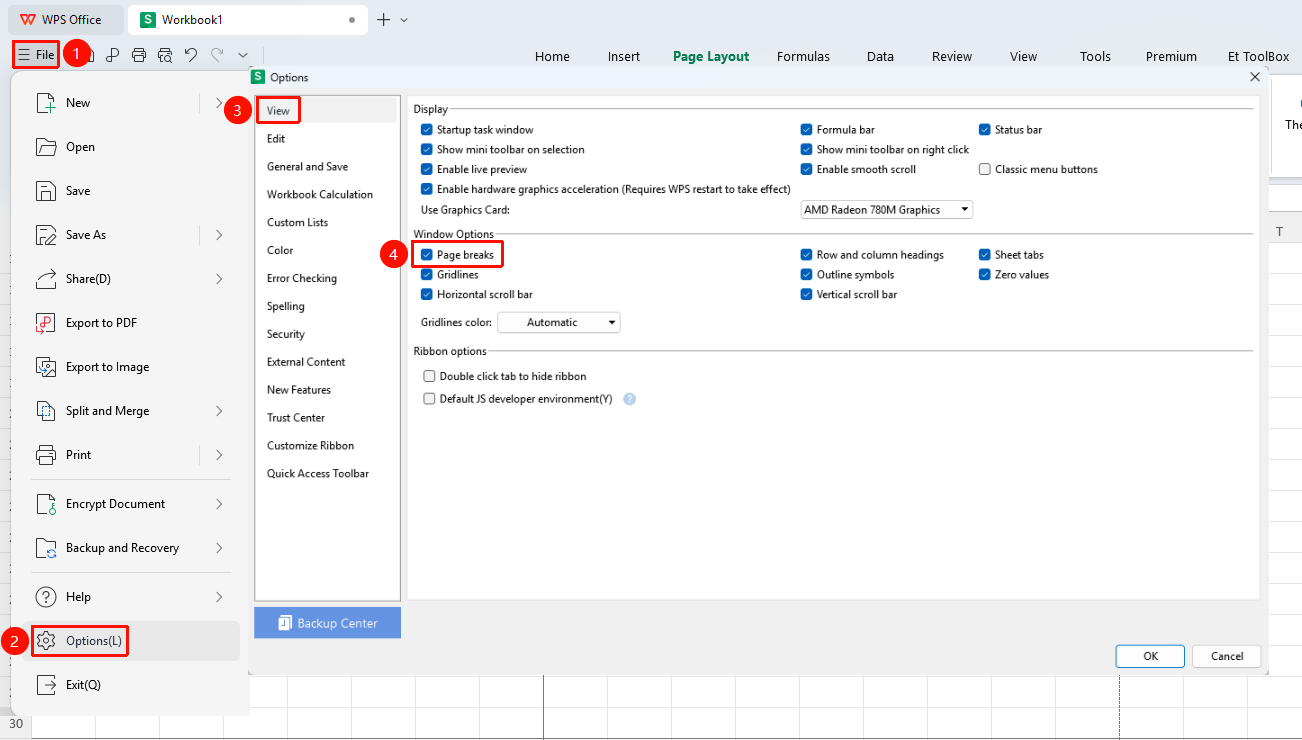Viewport: 1302px width, 740px height.
Task: Open Print Preview from the quick access toolbar
Action: (x=165, y=55)
